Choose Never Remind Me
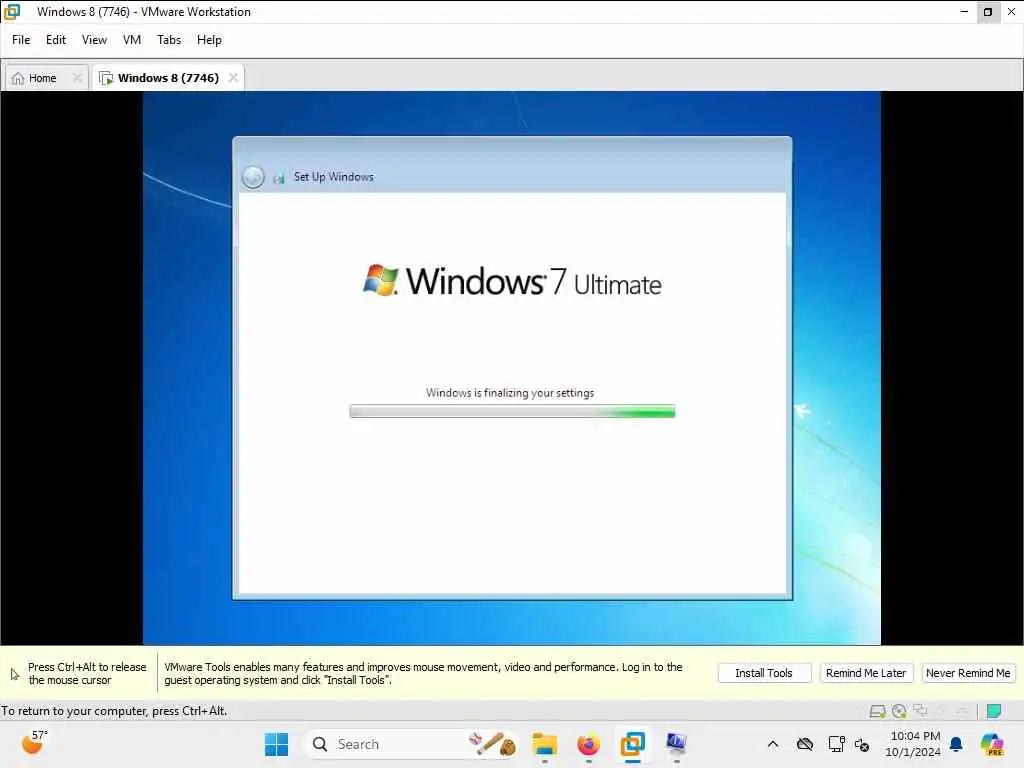1024x768 pixels. (968, 673)
